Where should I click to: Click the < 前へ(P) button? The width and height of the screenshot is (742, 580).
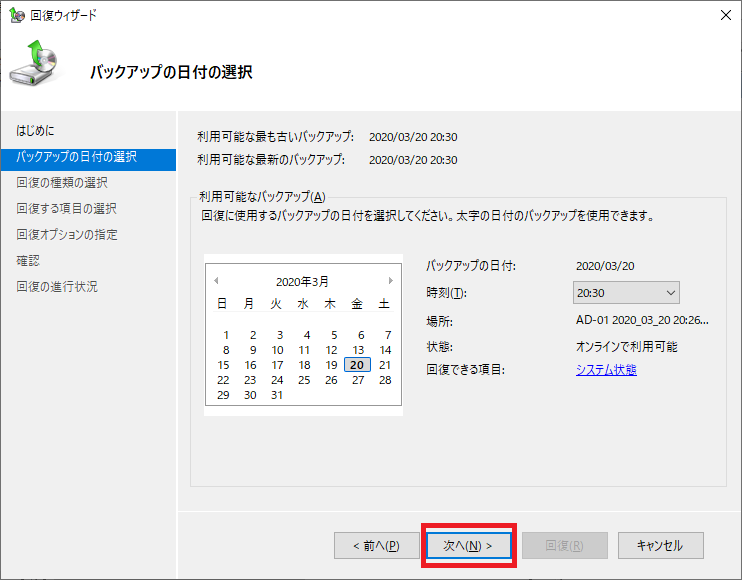pos(376,546)
